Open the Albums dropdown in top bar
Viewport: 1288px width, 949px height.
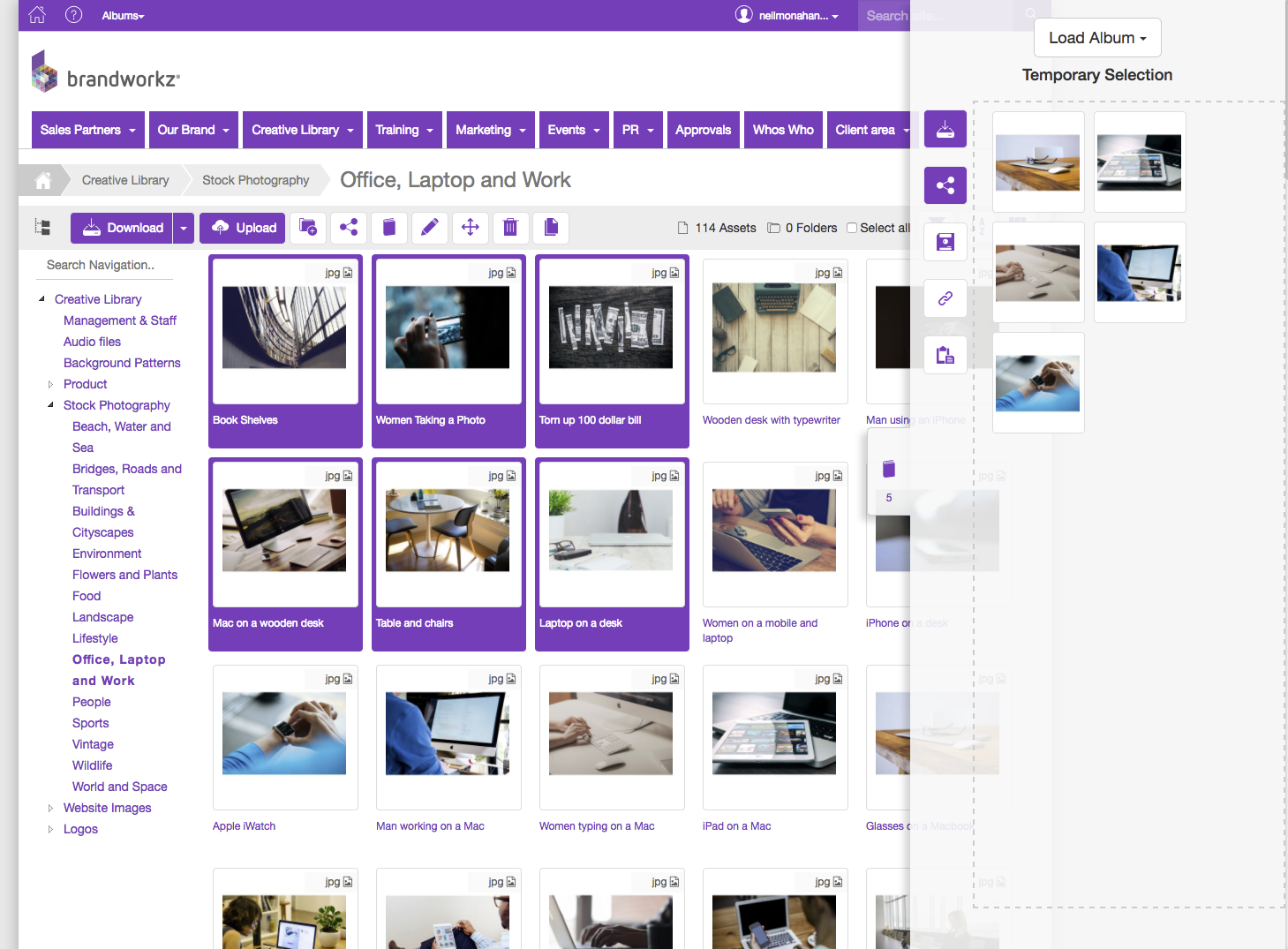pos(123,16)
